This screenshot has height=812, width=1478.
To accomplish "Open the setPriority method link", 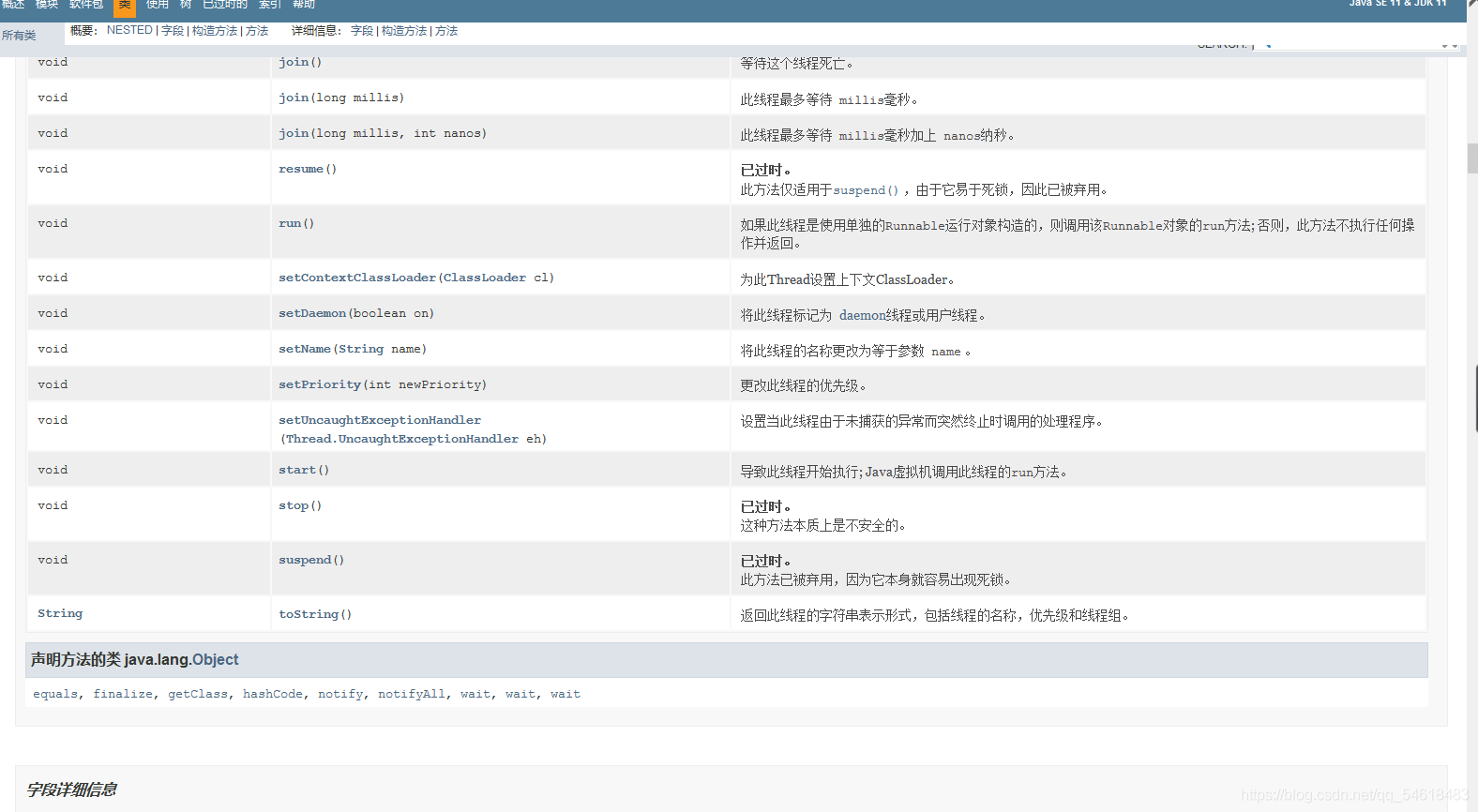I will click(320, 384).
